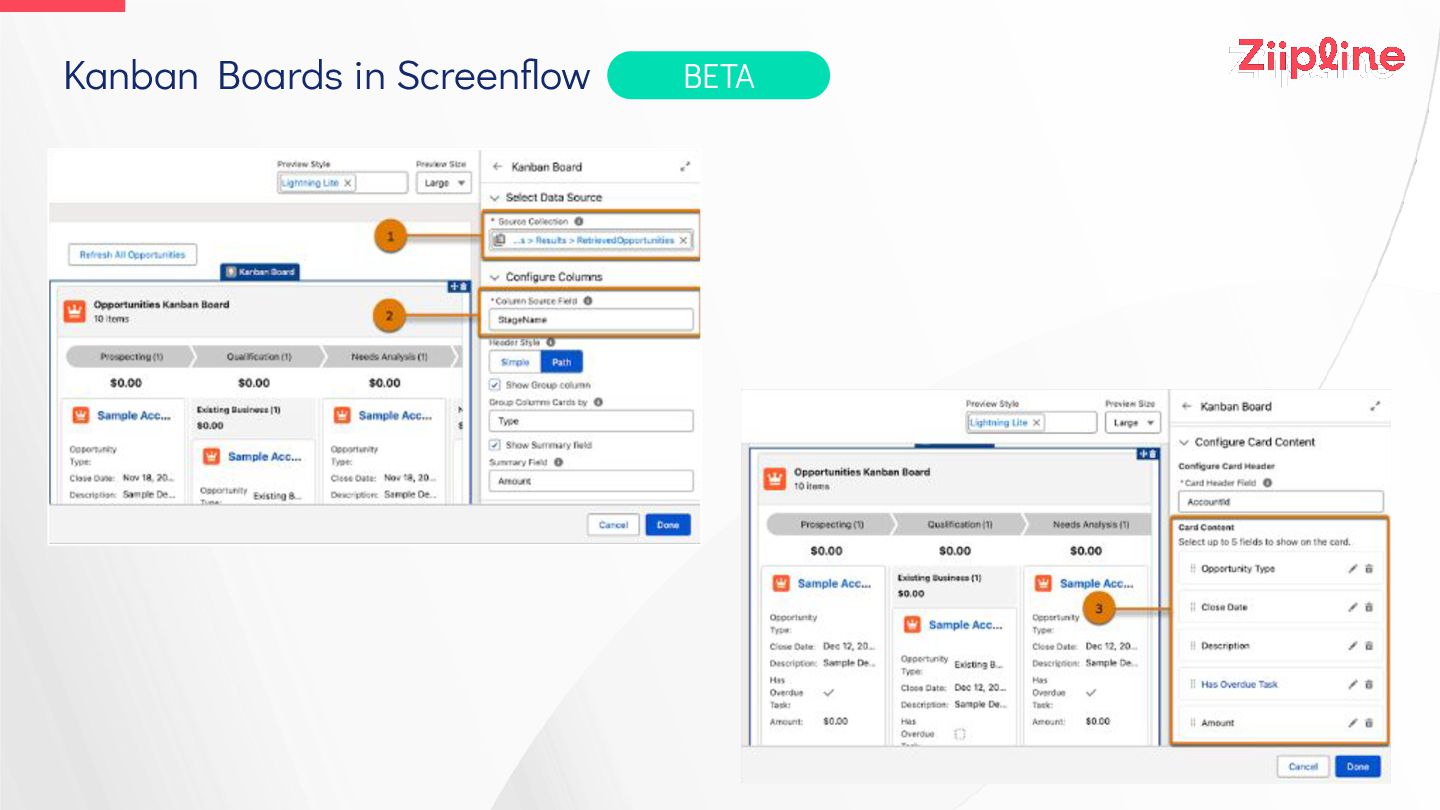Collapse the Configure Columns section
The height and width of the screenshot is (810, 1440).
[495, 277]
